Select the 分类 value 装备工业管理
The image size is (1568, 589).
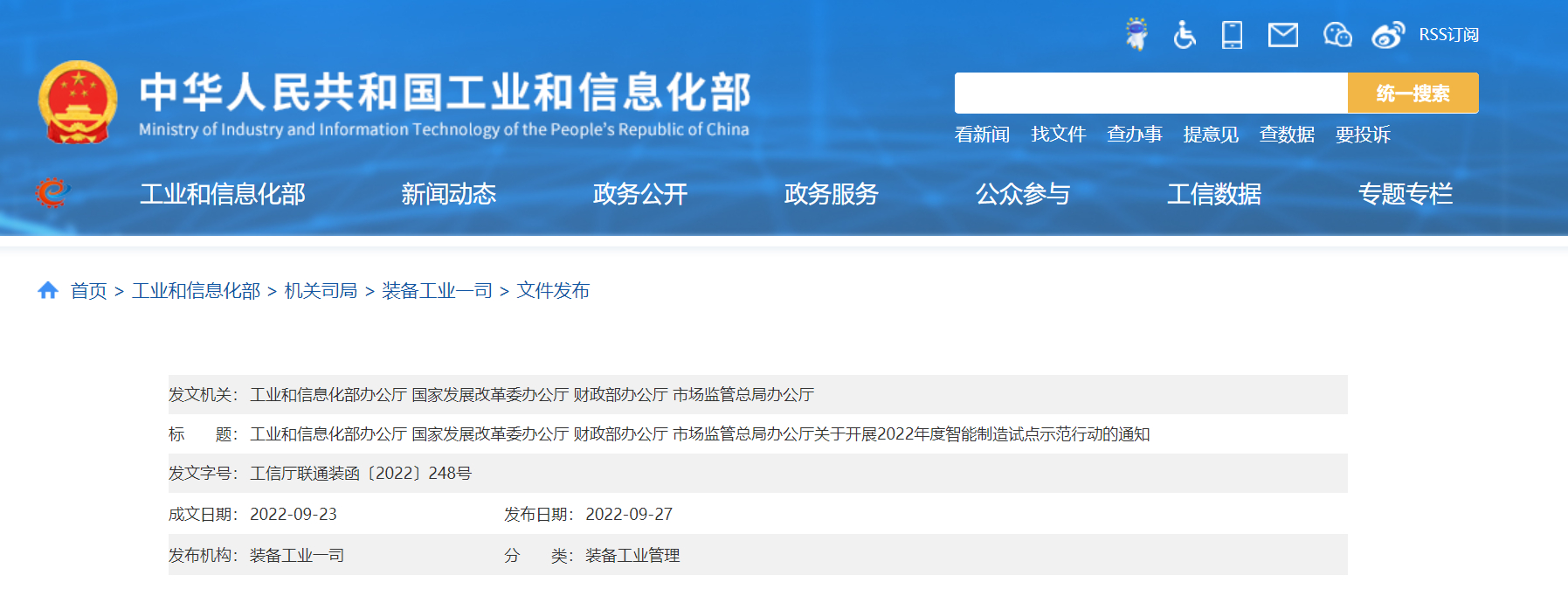coord(632,556)
